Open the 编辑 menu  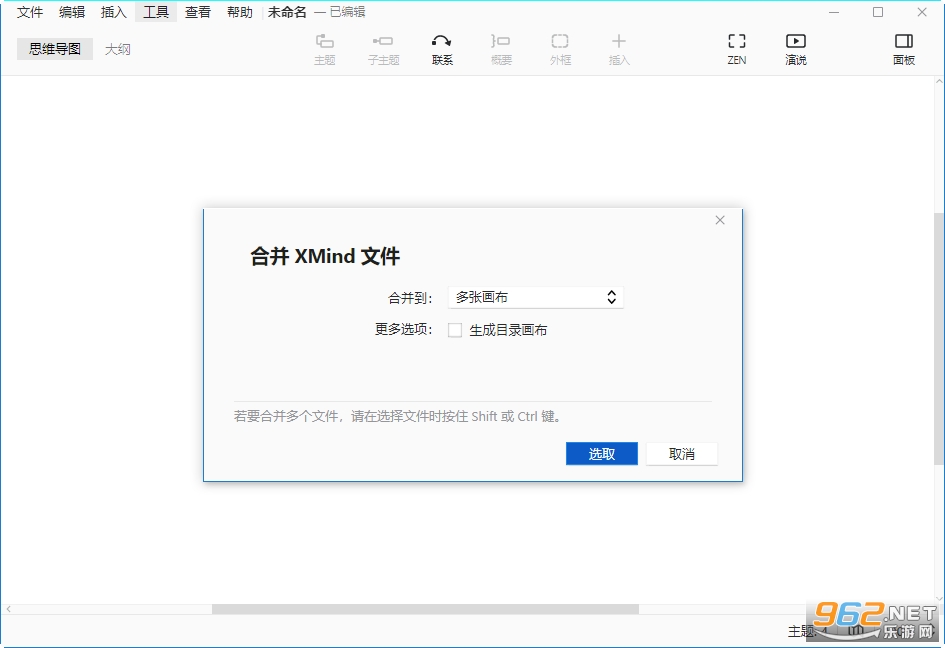tap(72, 12)
